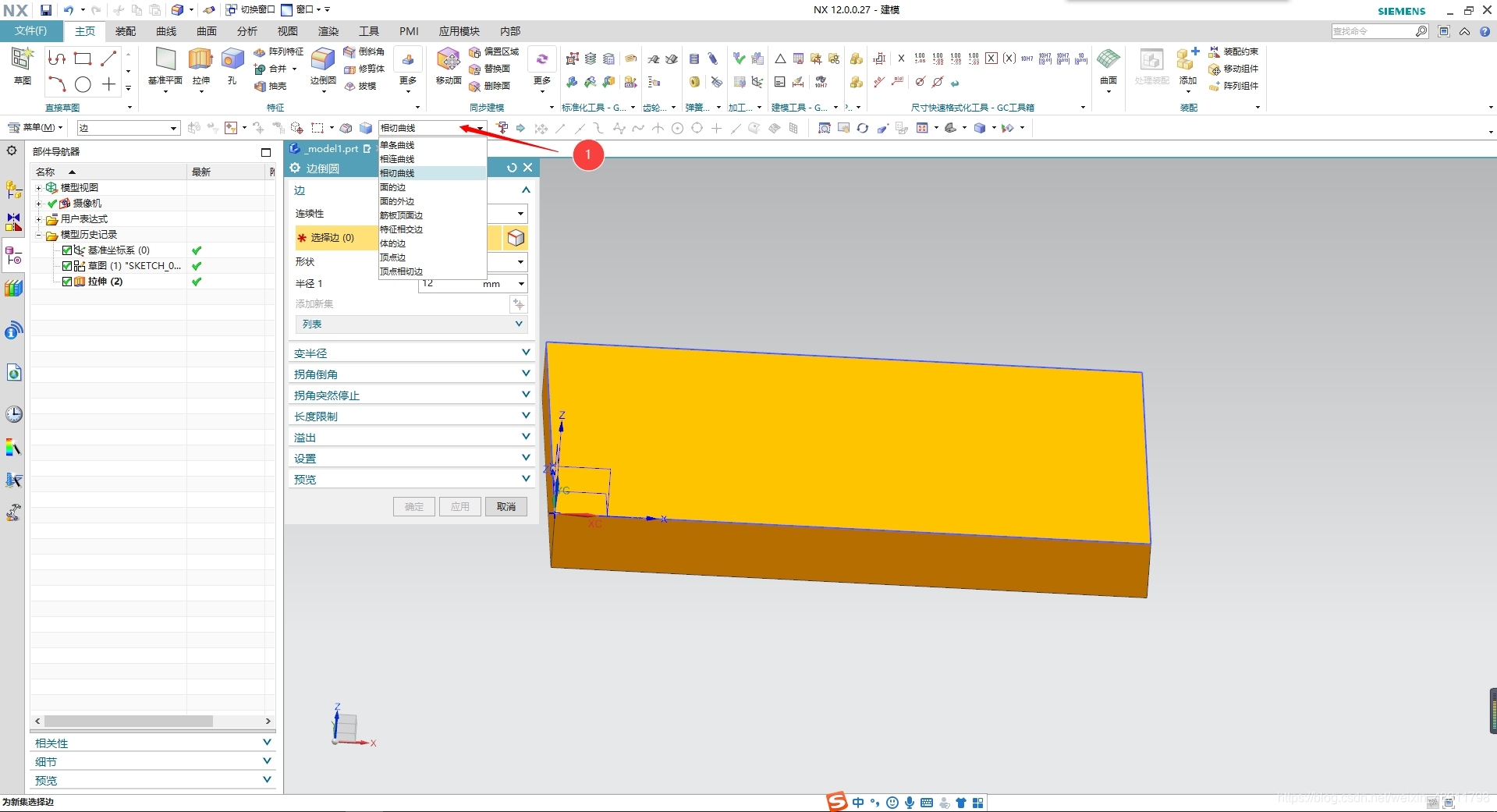Click the 阵列特征 pattern feature tool
1497x812 pixels.
(x=278, y=51)
